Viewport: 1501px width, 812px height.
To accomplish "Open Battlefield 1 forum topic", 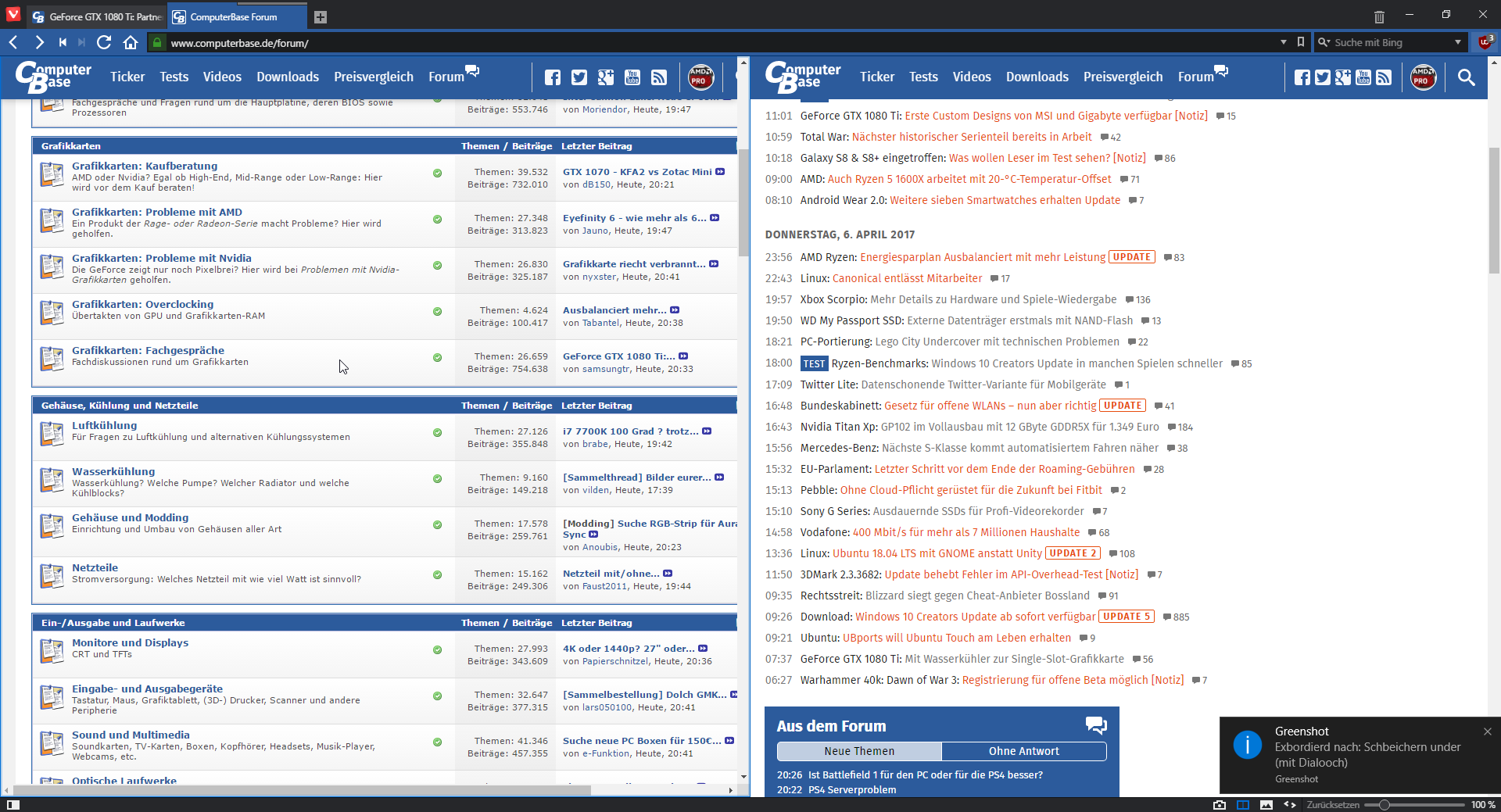I will (925, 775).
